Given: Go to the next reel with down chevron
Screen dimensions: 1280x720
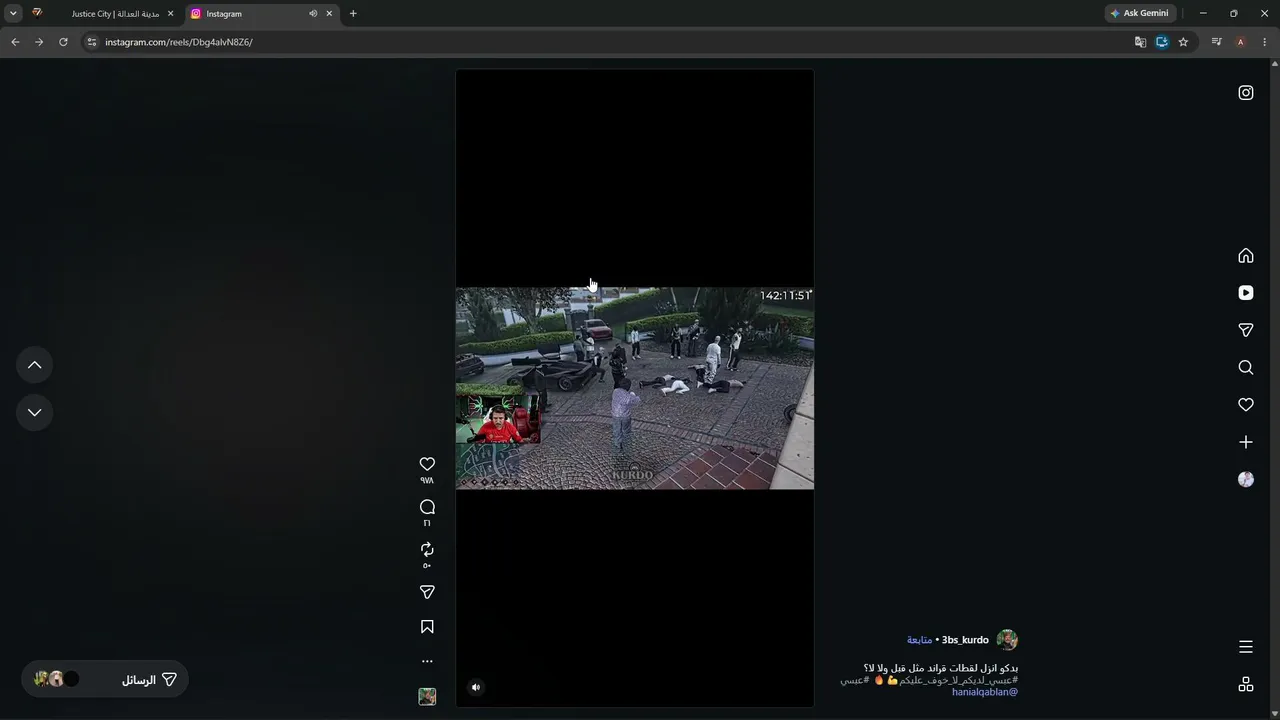Looking at the screenshot, I should coord(34,412).
